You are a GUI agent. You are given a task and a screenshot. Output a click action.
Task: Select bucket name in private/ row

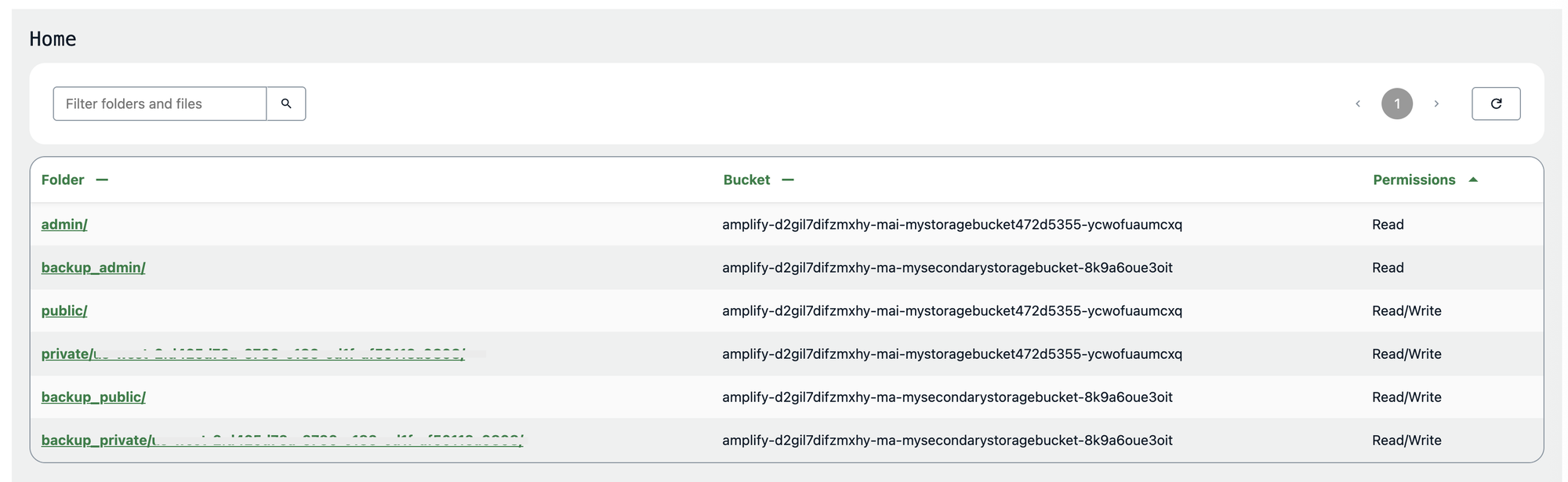point(952,353)
